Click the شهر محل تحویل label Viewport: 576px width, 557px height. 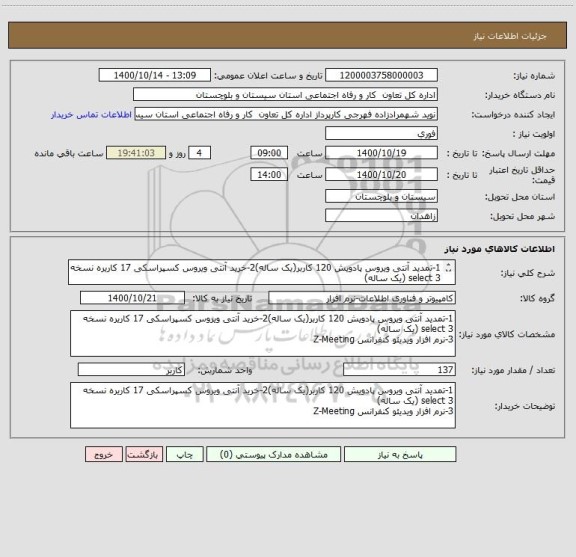click(x=522, y=216)
